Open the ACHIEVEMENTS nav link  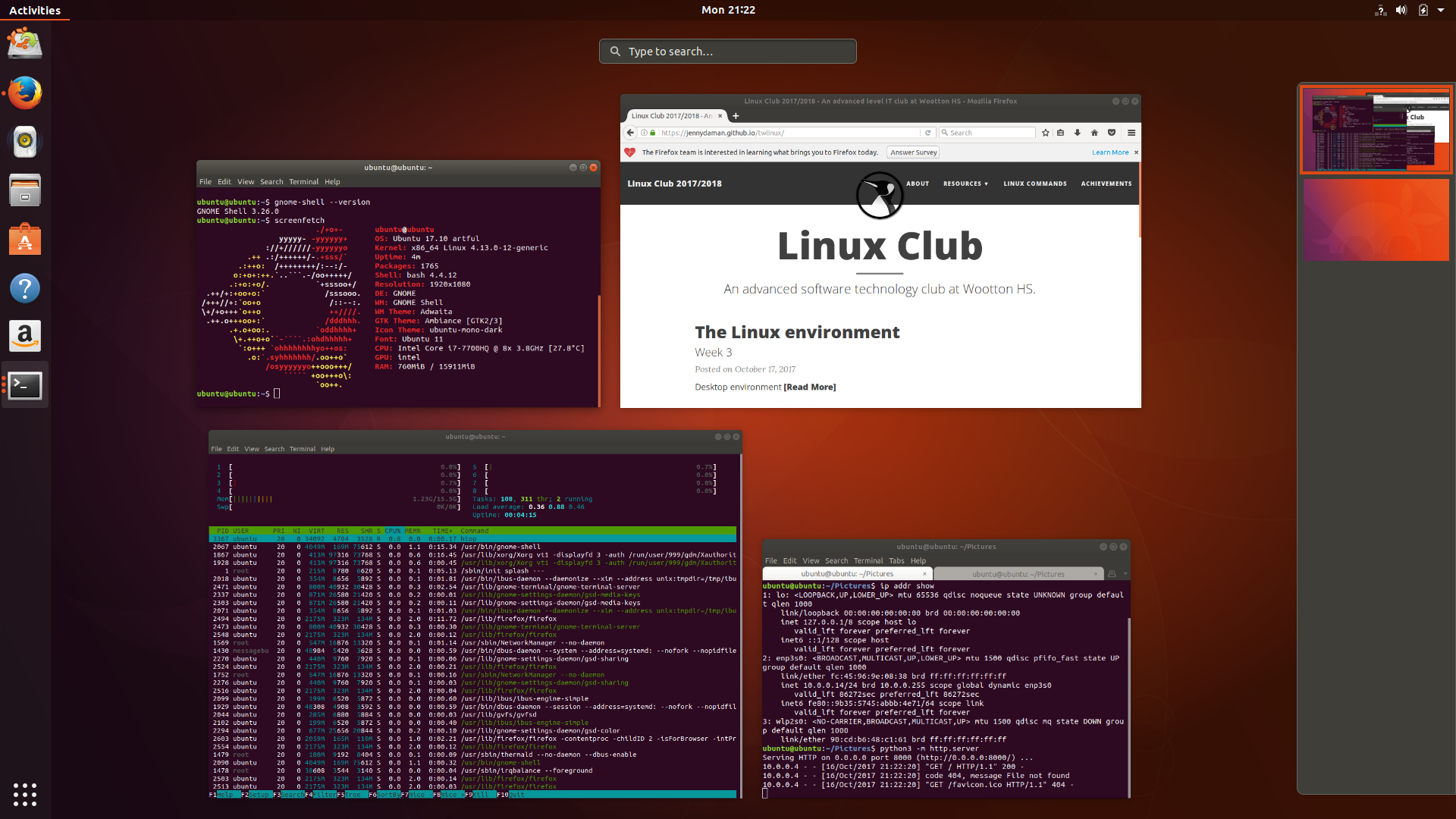(1106, 184)
